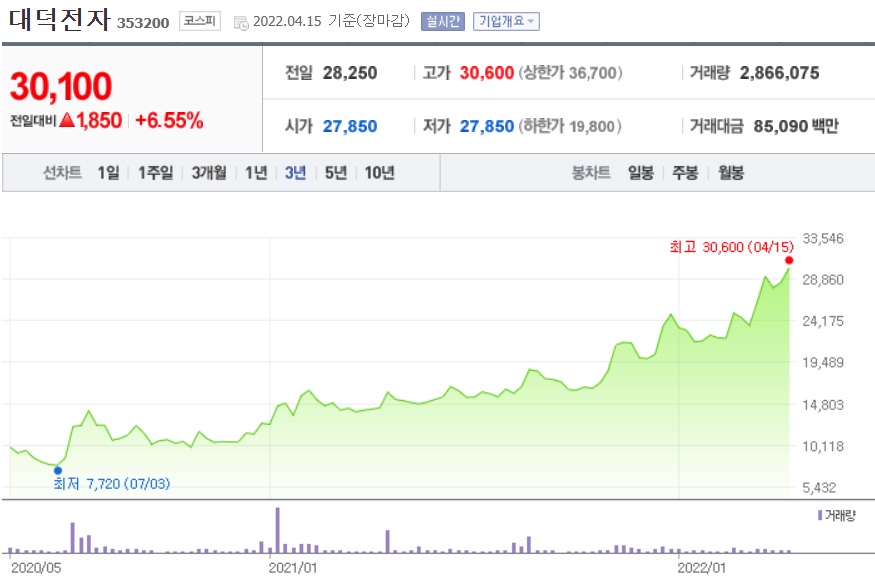Click the 33,546 y-axis value
This screenshot has width=875, height=582.
[823, 238]
